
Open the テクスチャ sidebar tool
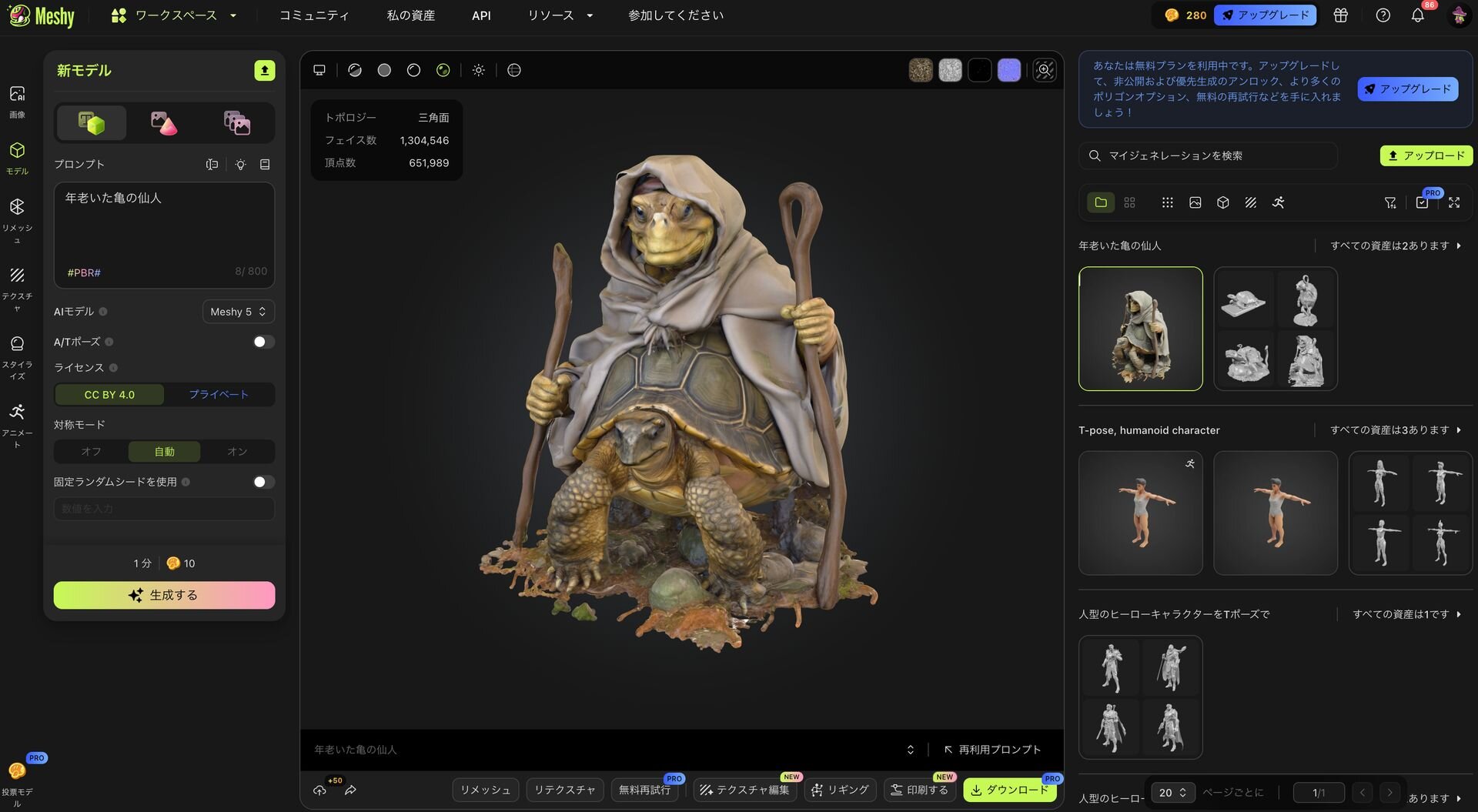(x=17, y=289)
